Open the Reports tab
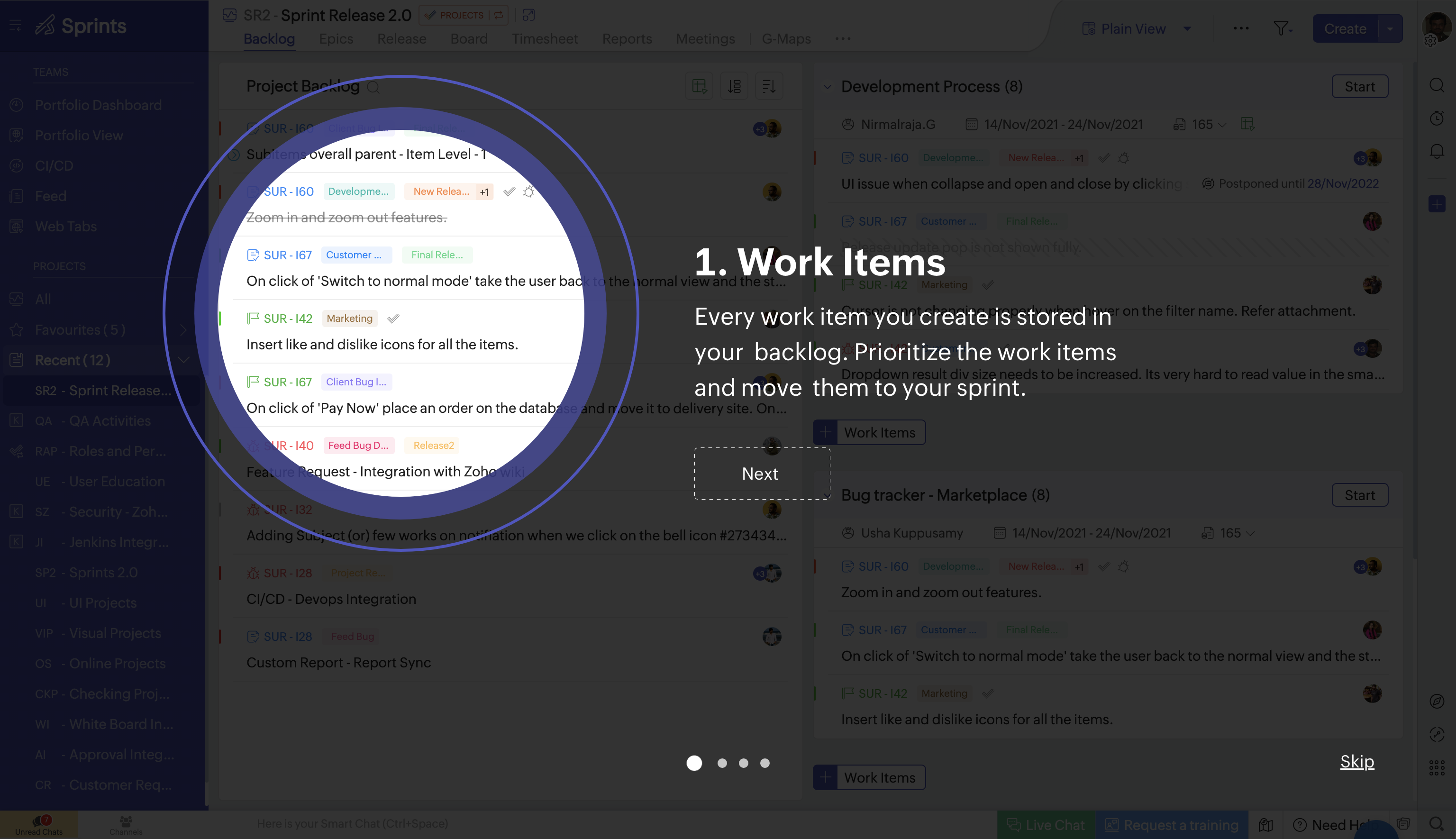 point(627,38)
